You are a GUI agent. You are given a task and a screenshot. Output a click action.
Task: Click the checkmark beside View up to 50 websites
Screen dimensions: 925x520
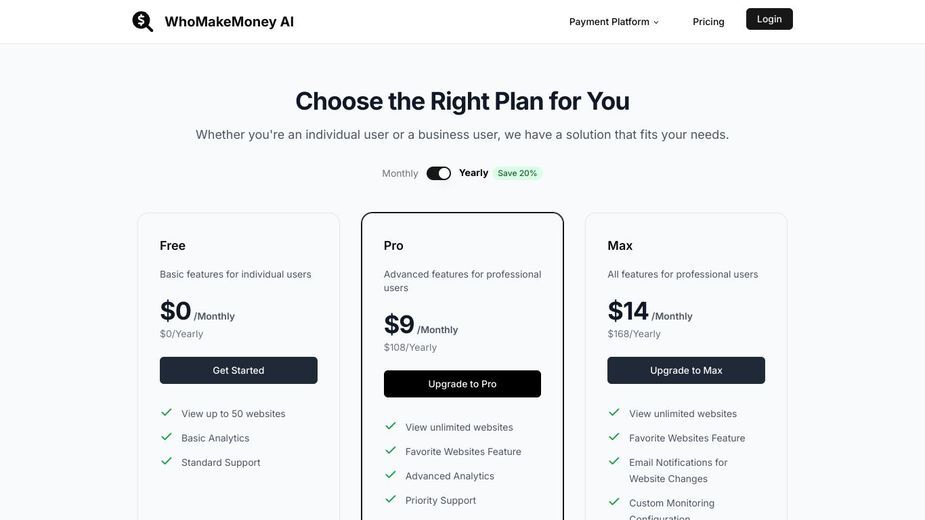(166, 413)
